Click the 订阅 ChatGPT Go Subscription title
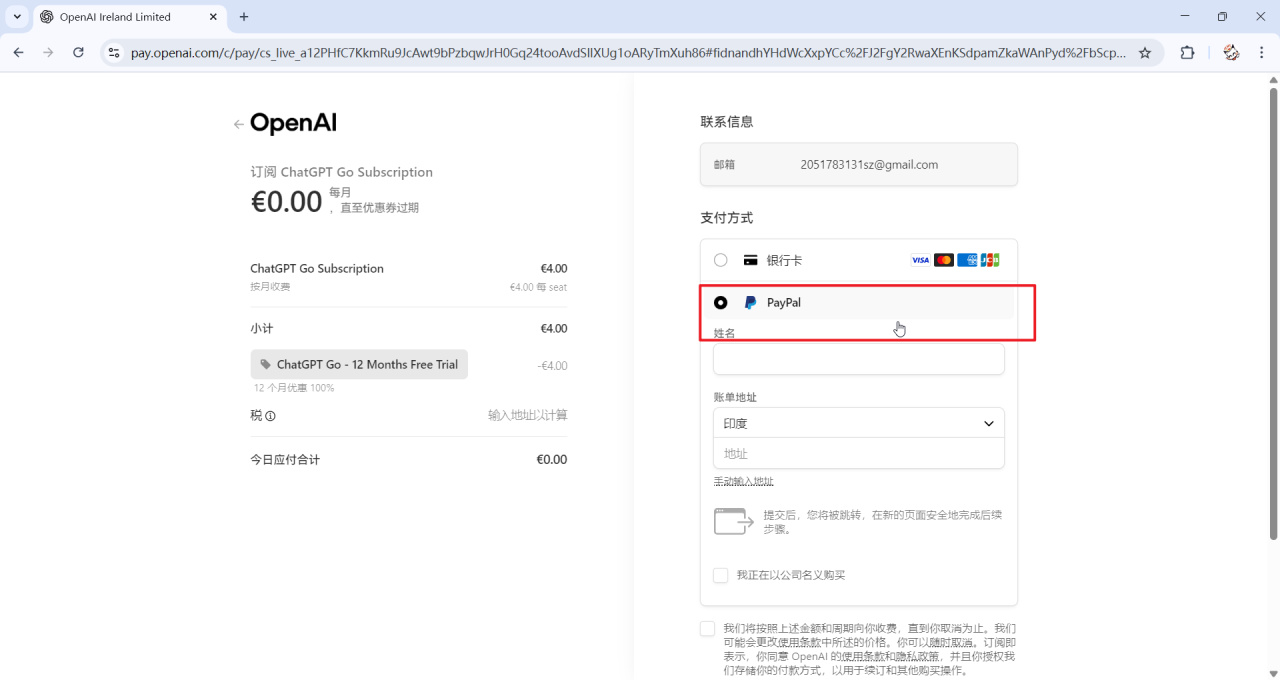The width and height of the screenshot is (1280, 680). pyautogui.click(x=341, y=172)
